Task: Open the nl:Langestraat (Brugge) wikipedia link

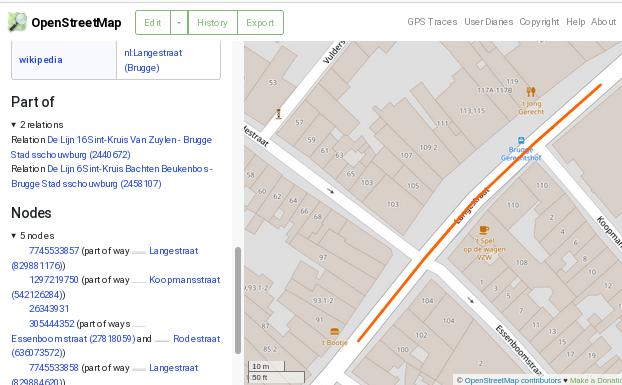Action: [153, 60]
